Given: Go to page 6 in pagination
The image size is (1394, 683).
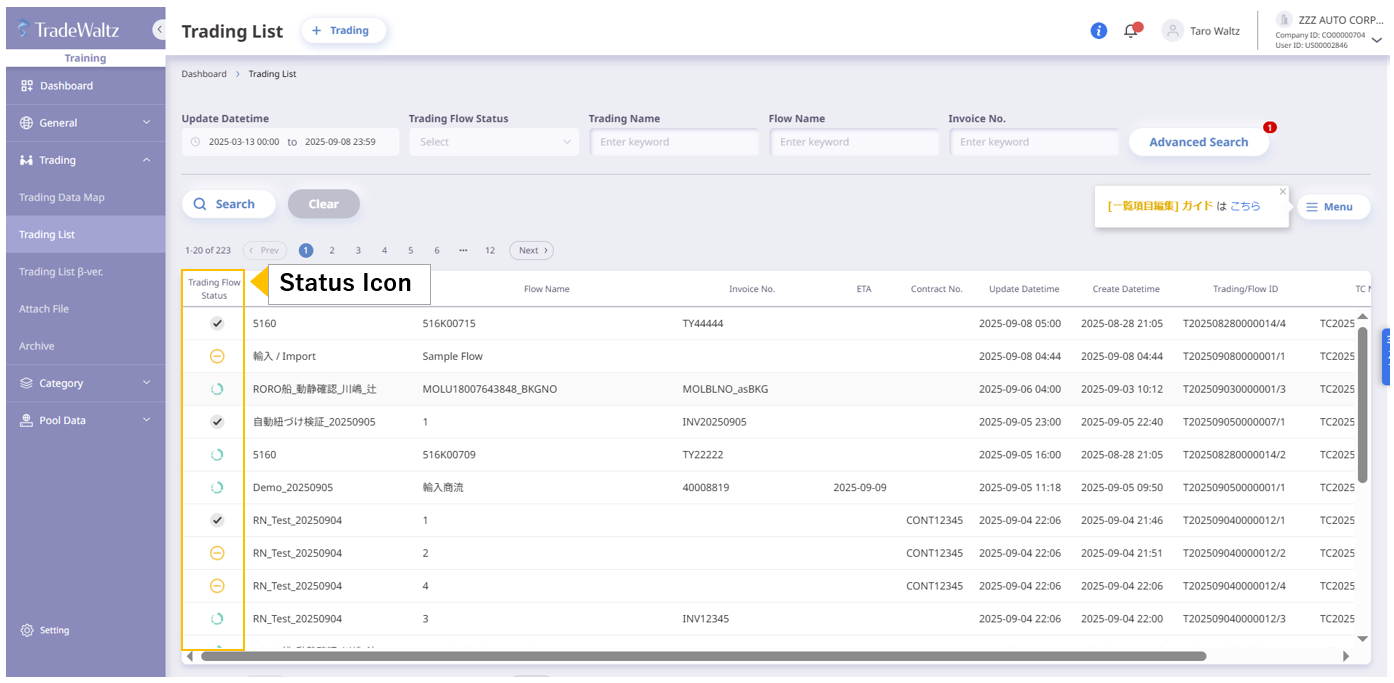Looking at the screenshot, I should coord(437,251).
